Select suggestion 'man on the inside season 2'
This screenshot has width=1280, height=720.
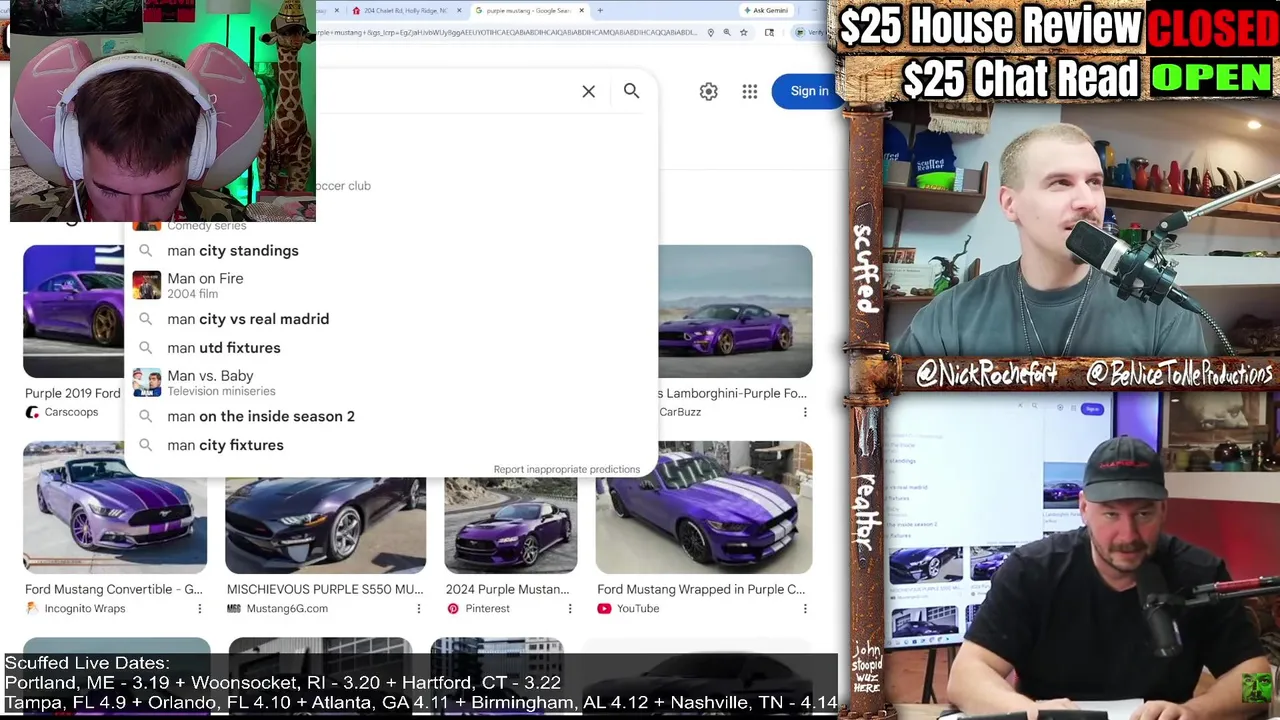[x=390, y=416]
